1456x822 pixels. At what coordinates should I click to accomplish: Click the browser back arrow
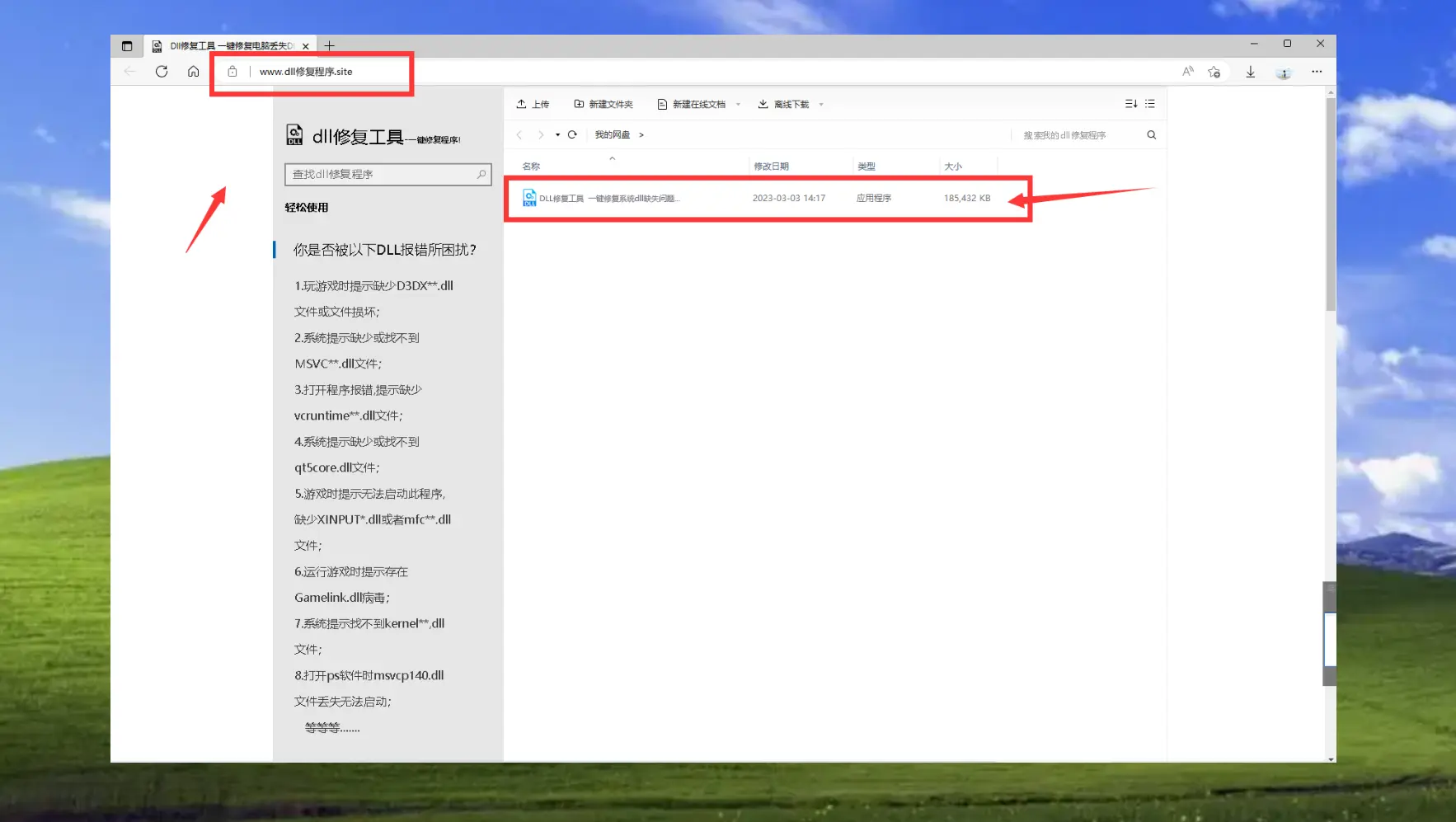129,72
